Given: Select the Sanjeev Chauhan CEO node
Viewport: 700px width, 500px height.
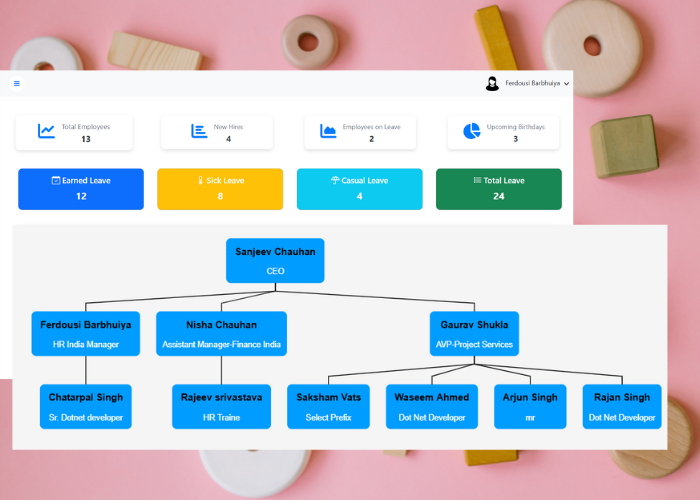Looking at the screenshot, I should pos(275,261).
